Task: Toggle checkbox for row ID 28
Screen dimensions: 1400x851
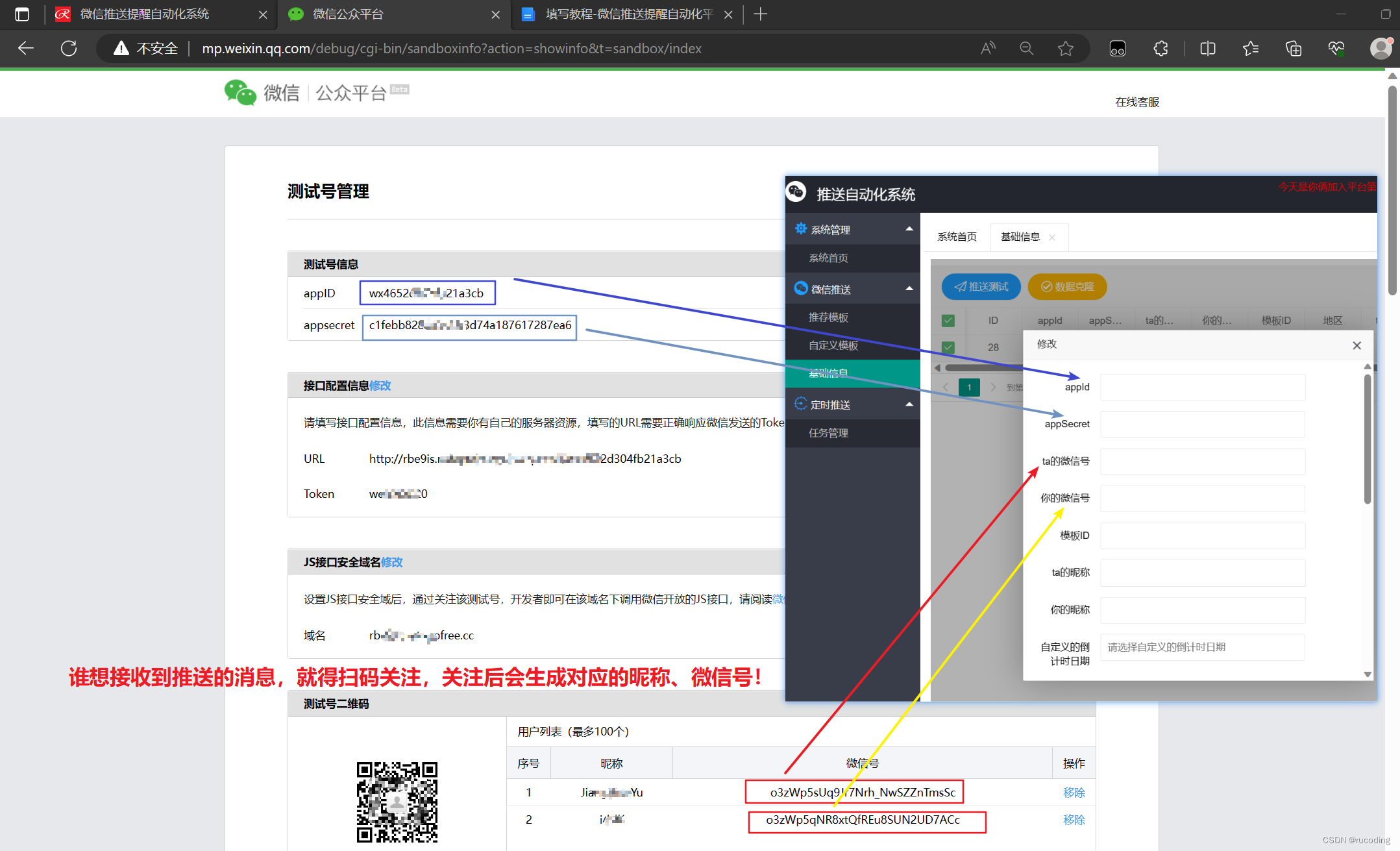Action: point(948,347)
